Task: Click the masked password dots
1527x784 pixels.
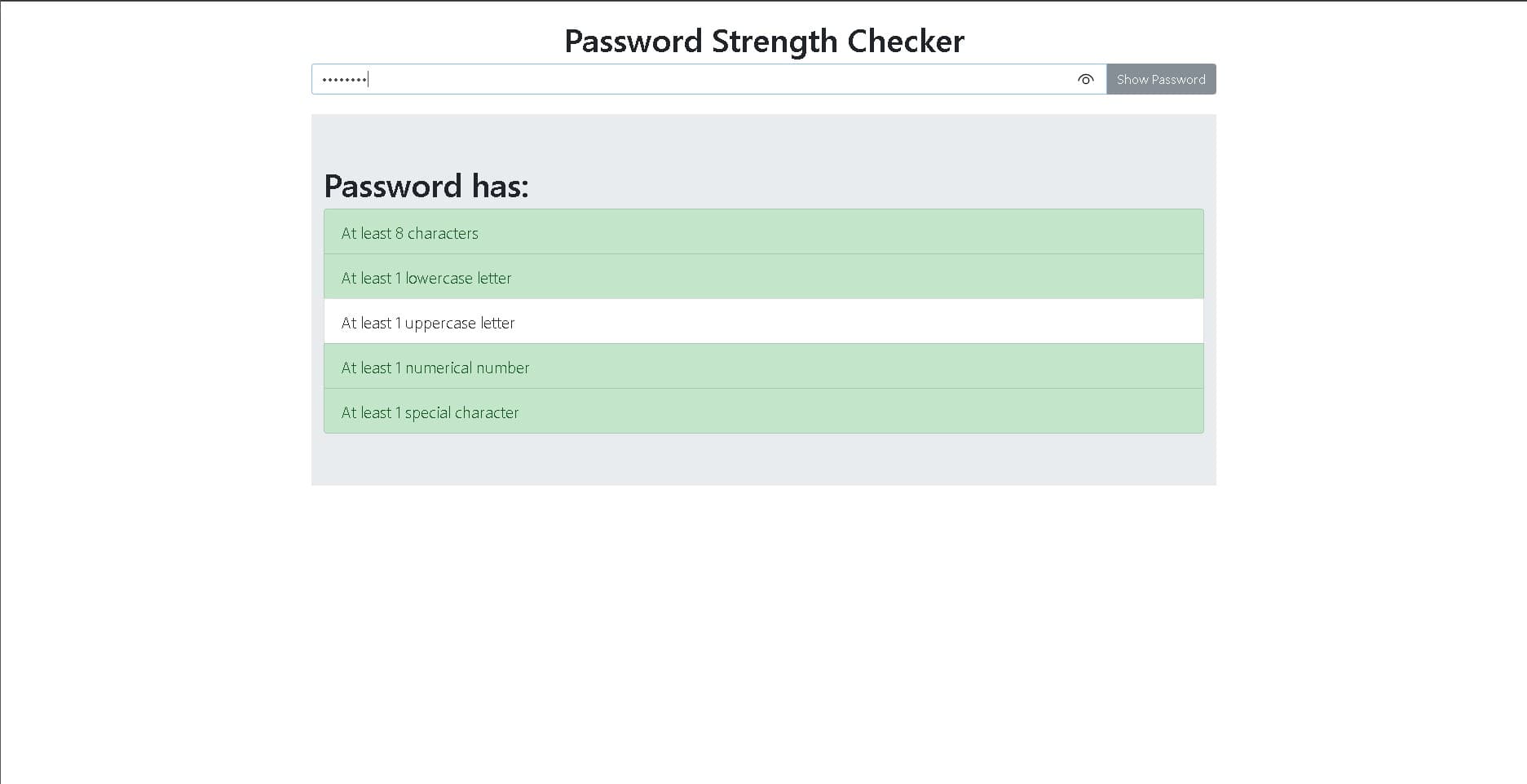Action: pyautogui.click(x=344, y=80)
